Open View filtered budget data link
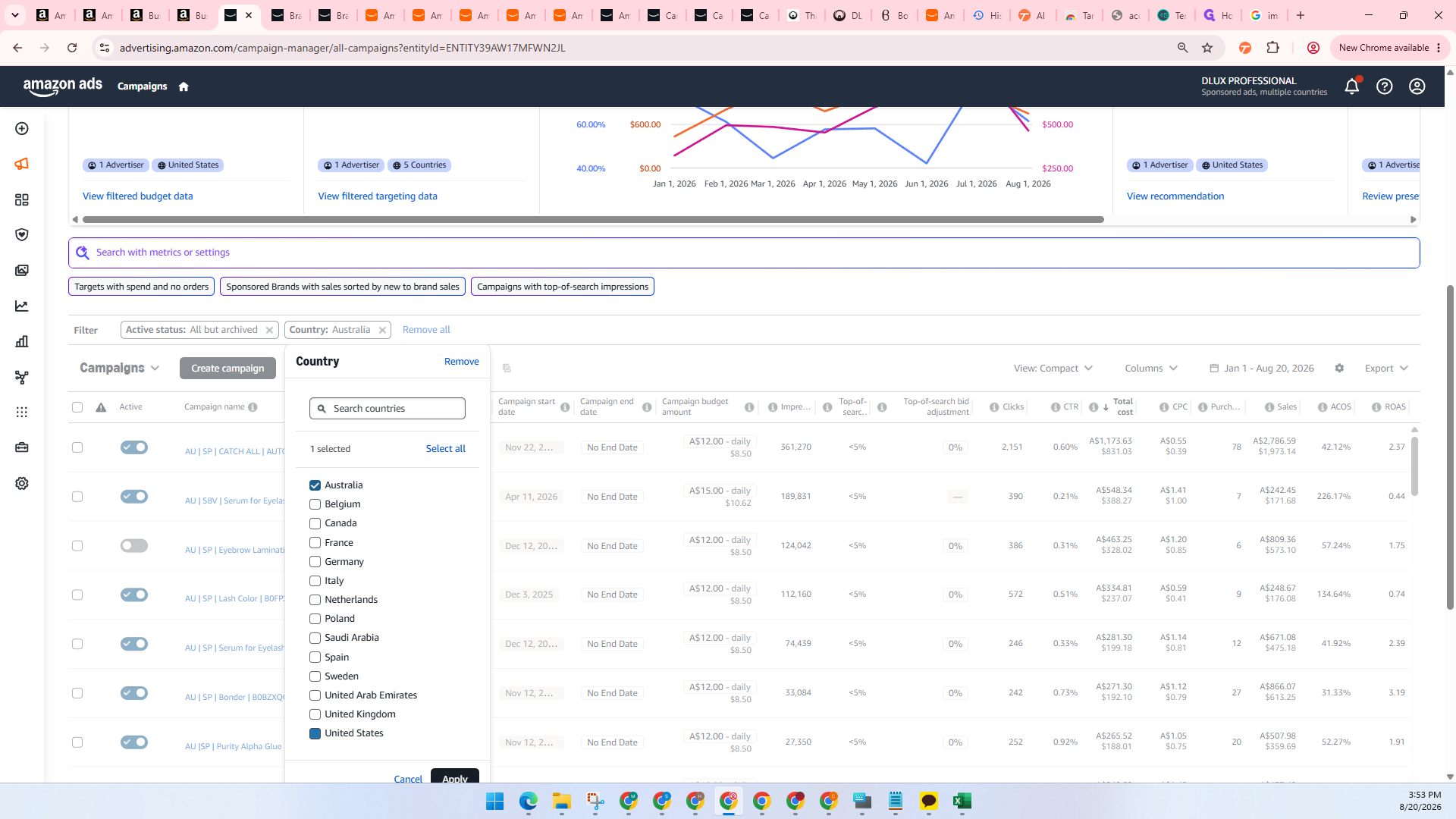 (x=138, y=196)
